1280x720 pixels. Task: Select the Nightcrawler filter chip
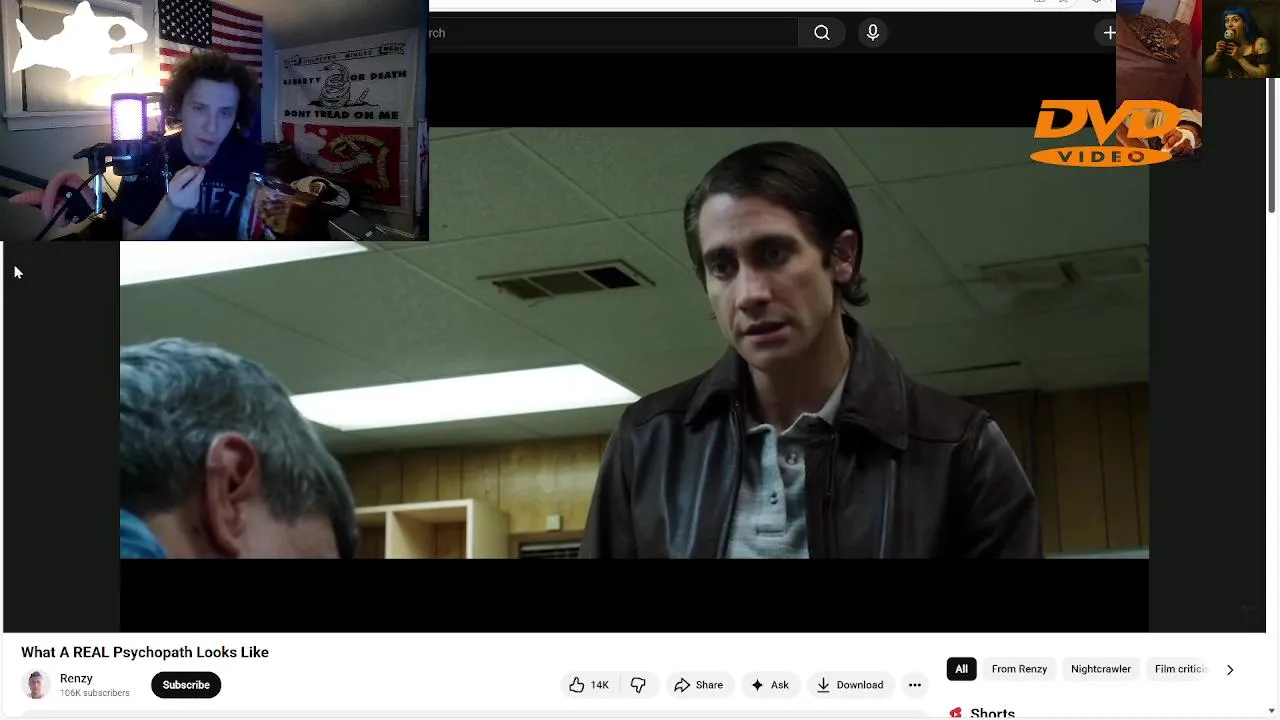coord(1101,669)
